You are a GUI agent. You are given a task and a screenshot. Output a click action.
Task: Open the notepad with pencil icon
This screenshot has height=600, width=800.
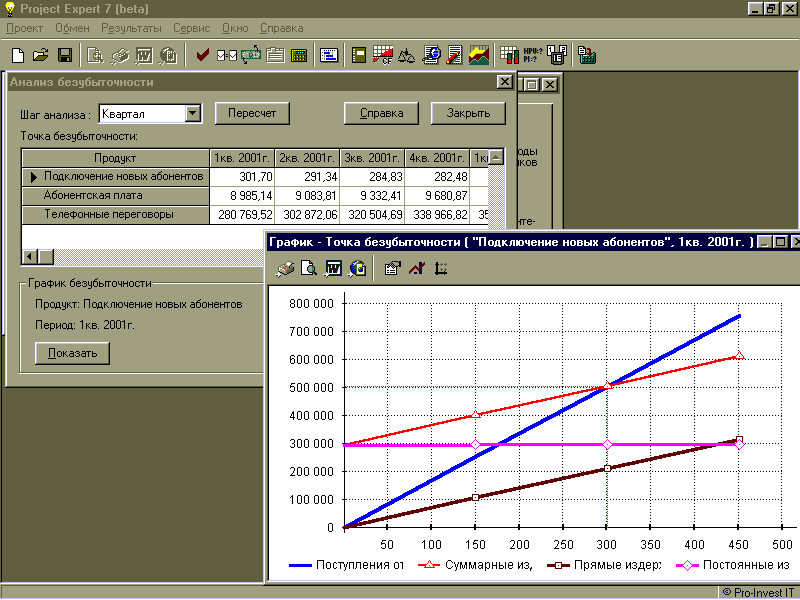454,55
